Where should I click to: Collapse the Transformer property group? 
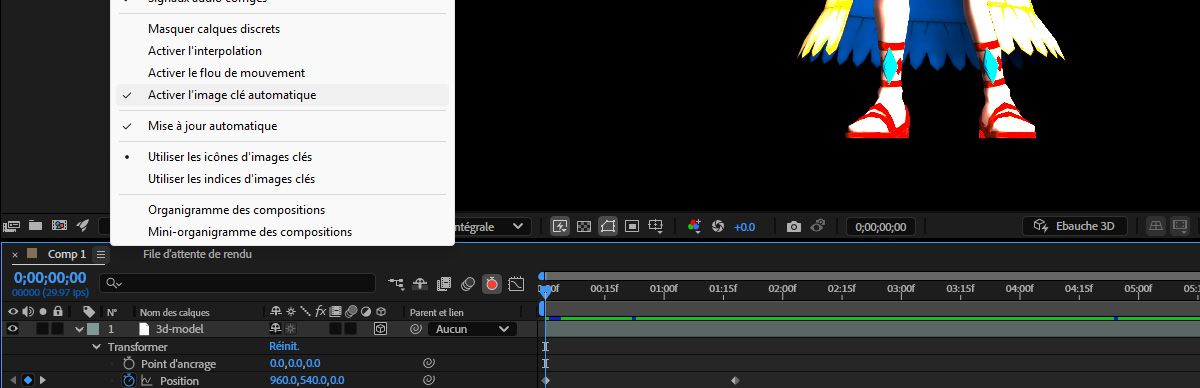(x=98, y=346)
